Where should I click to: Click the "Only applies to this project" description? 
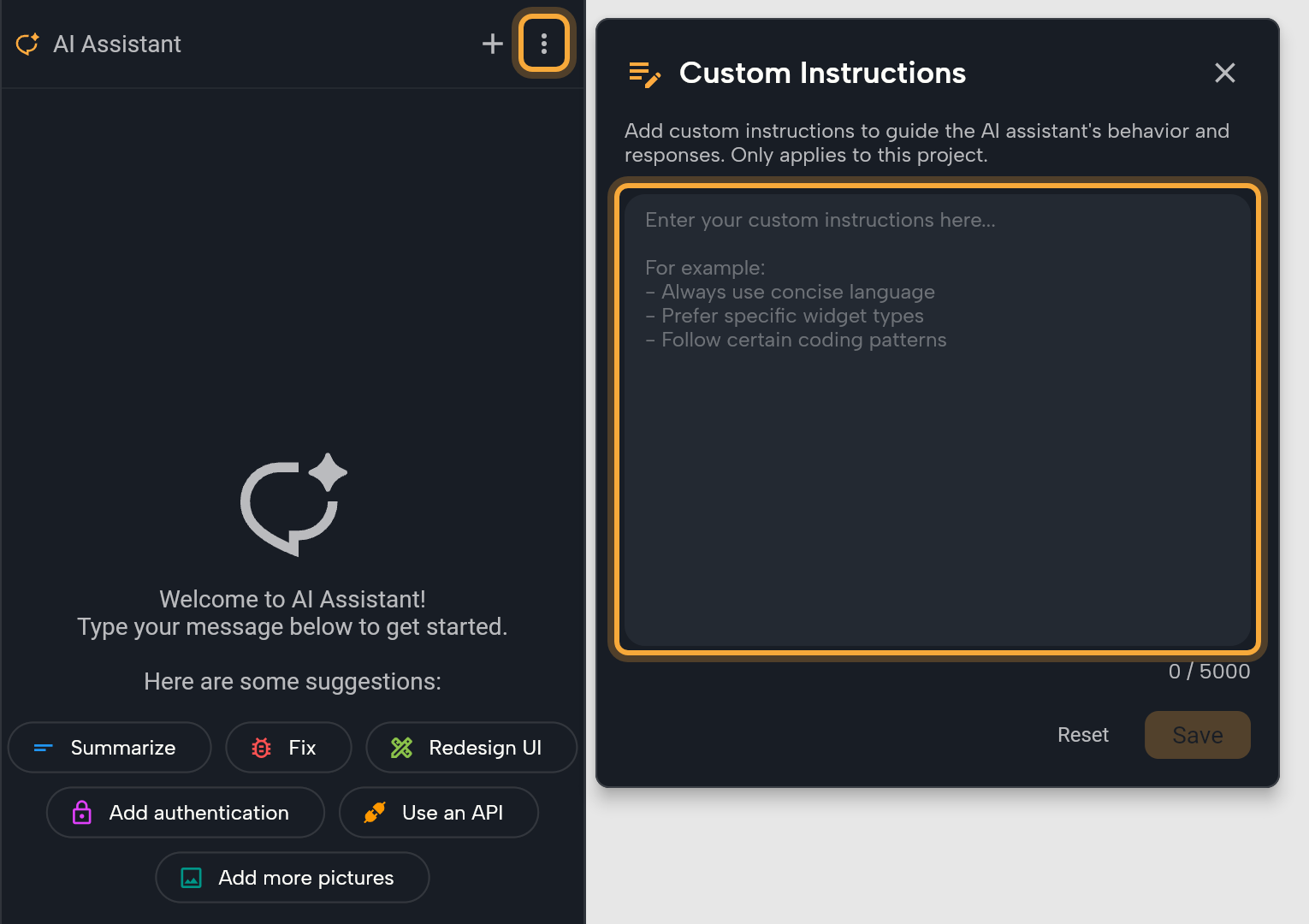[x=859, y=155]
